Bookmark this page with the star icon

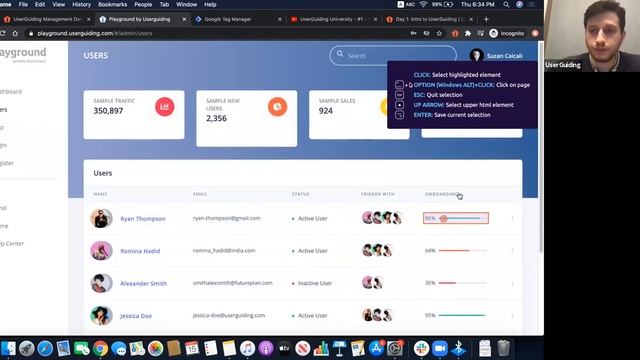coord(439,33)
